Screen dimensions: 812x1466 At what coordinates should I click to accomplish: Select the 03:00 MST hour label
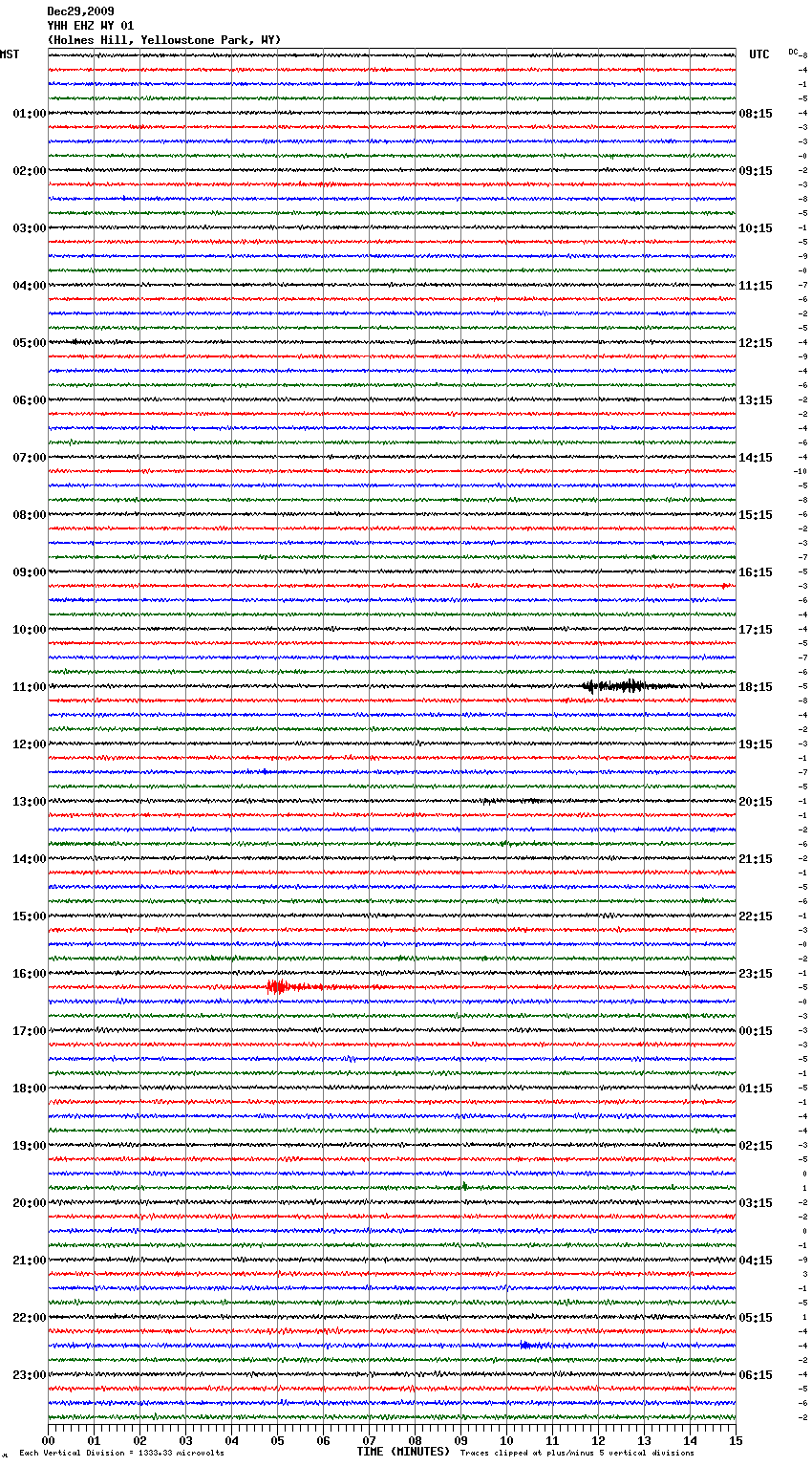tap(29, 228)
